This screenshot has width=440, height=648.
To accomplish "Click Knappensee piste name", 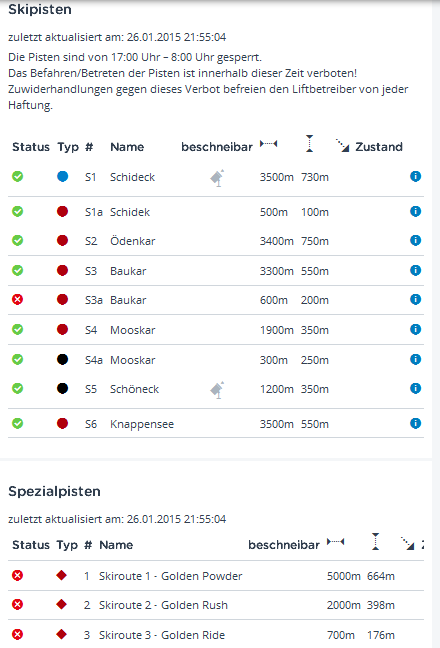I will click(142, 424).
